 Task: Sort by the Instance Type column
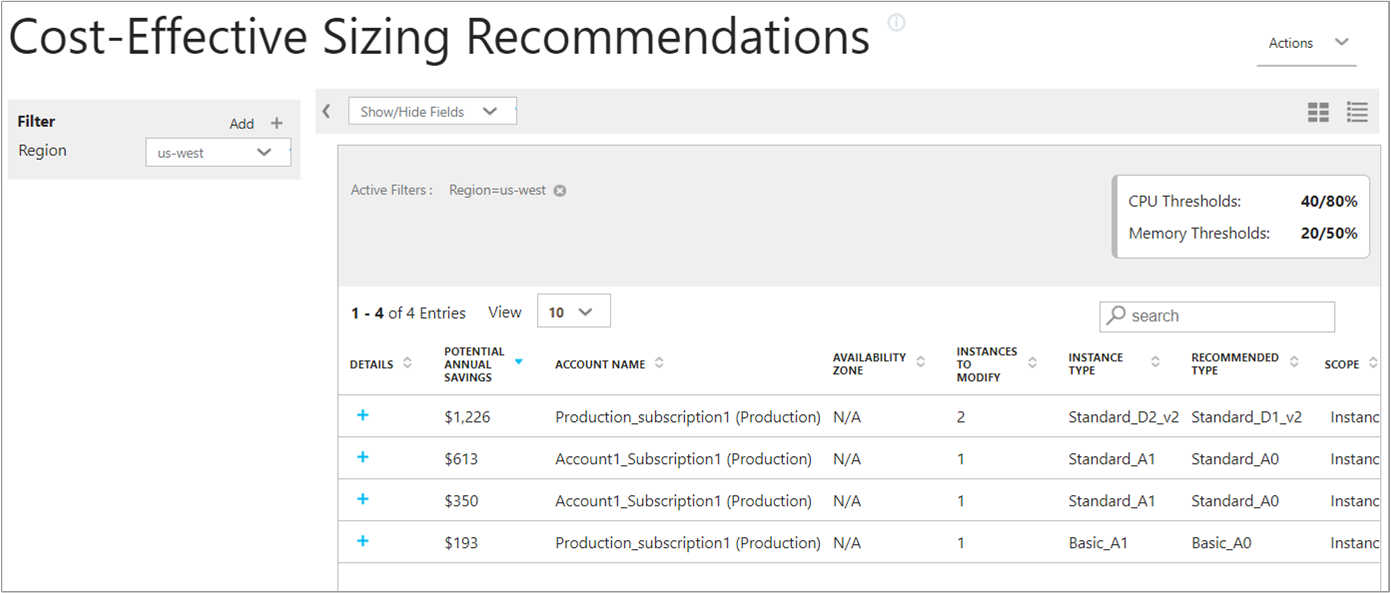(x=1155, y=364)
